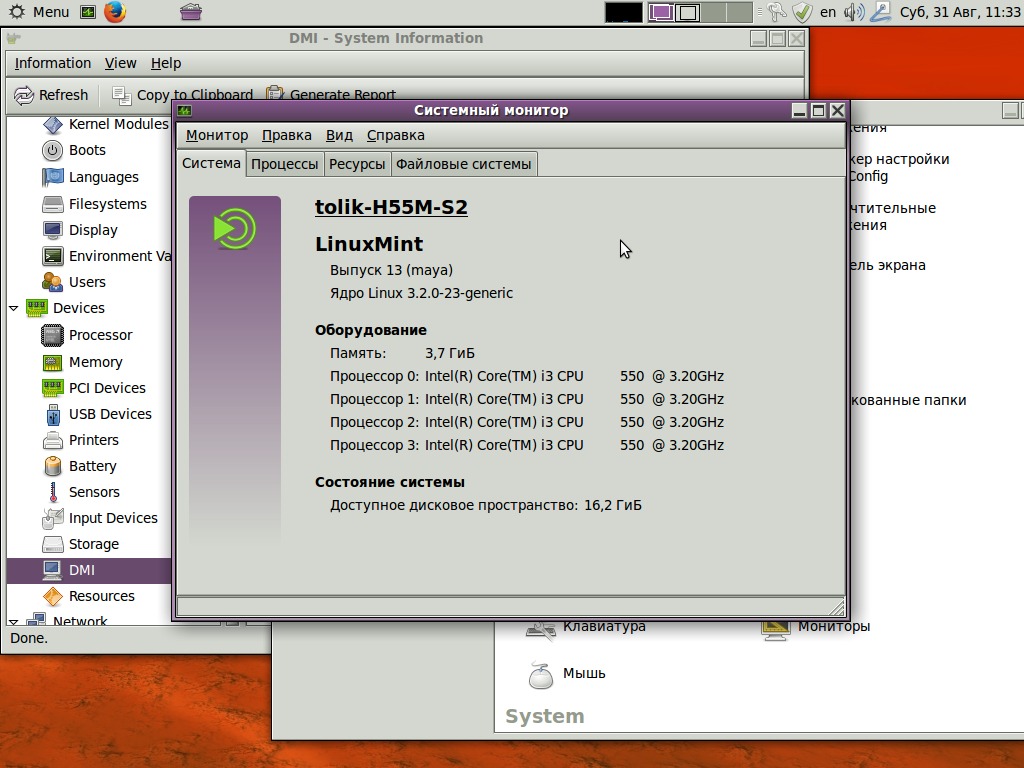
Task: Select the Boots power icon
Action: point(52,150)
